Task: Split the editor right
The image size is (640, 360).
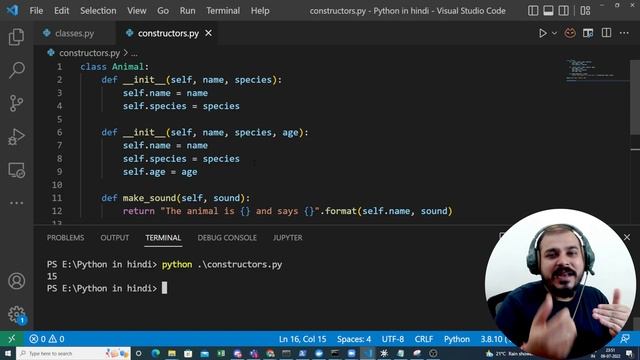Action: [606, 33]
